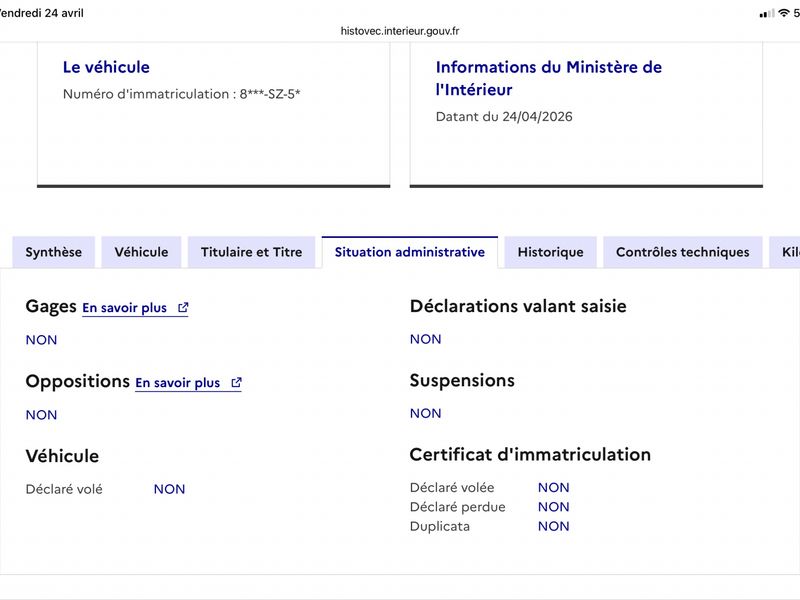The image size is (800, 600).
Task: Click the Déclaré volé NON value
Action: 169,489
